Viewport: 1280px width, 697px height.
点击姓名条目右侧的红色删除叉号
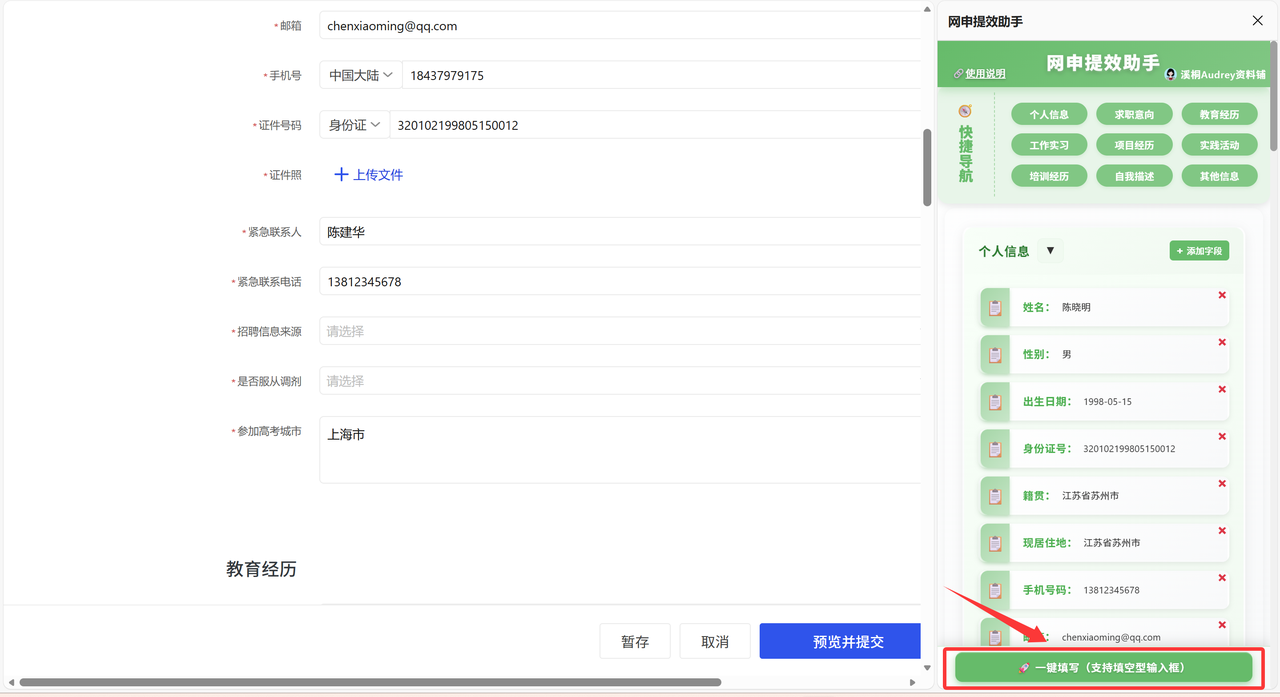click(1221, 295)
